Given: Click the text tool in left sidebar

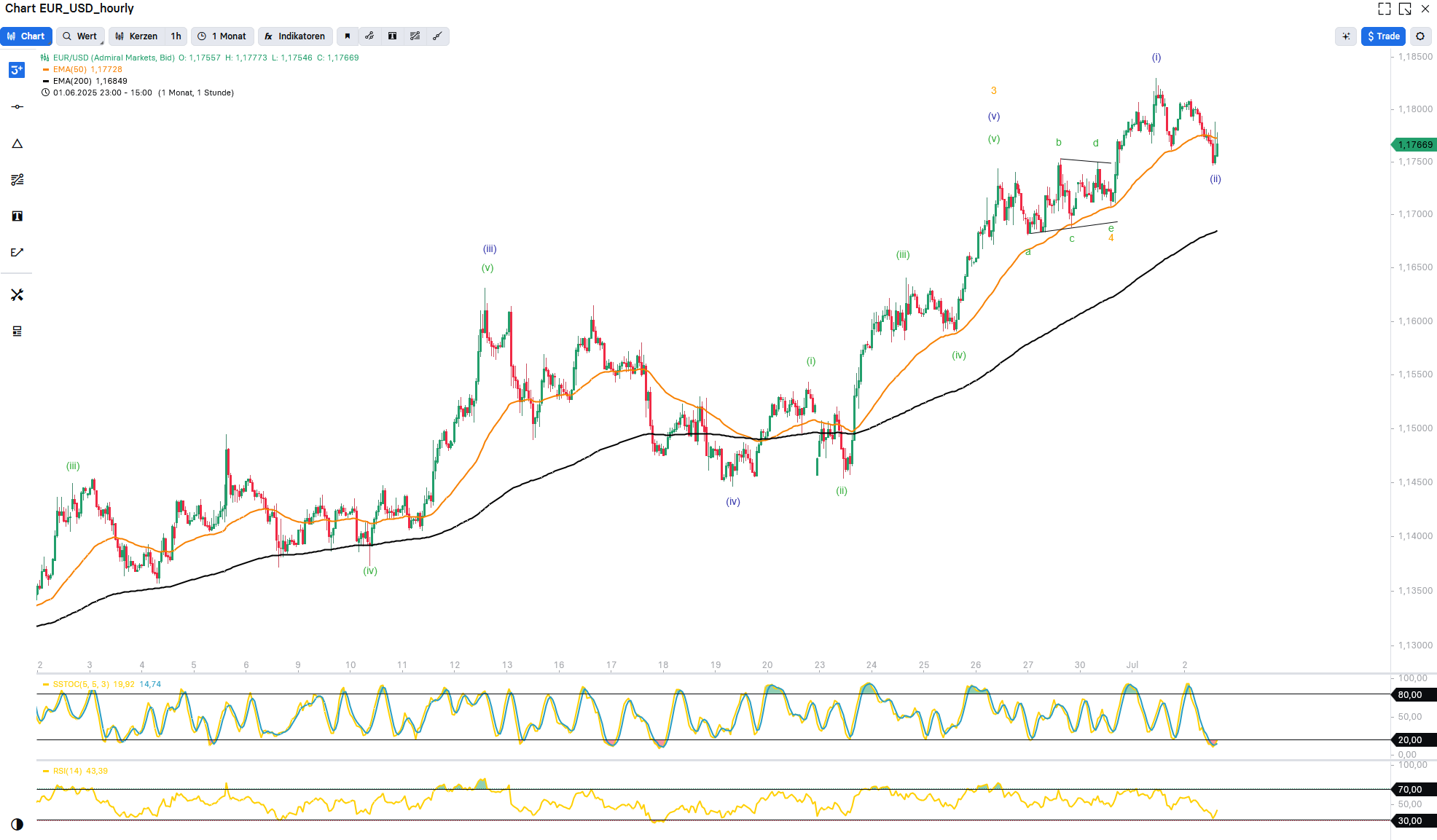Looking at the screenshot, I should point(17,216).
